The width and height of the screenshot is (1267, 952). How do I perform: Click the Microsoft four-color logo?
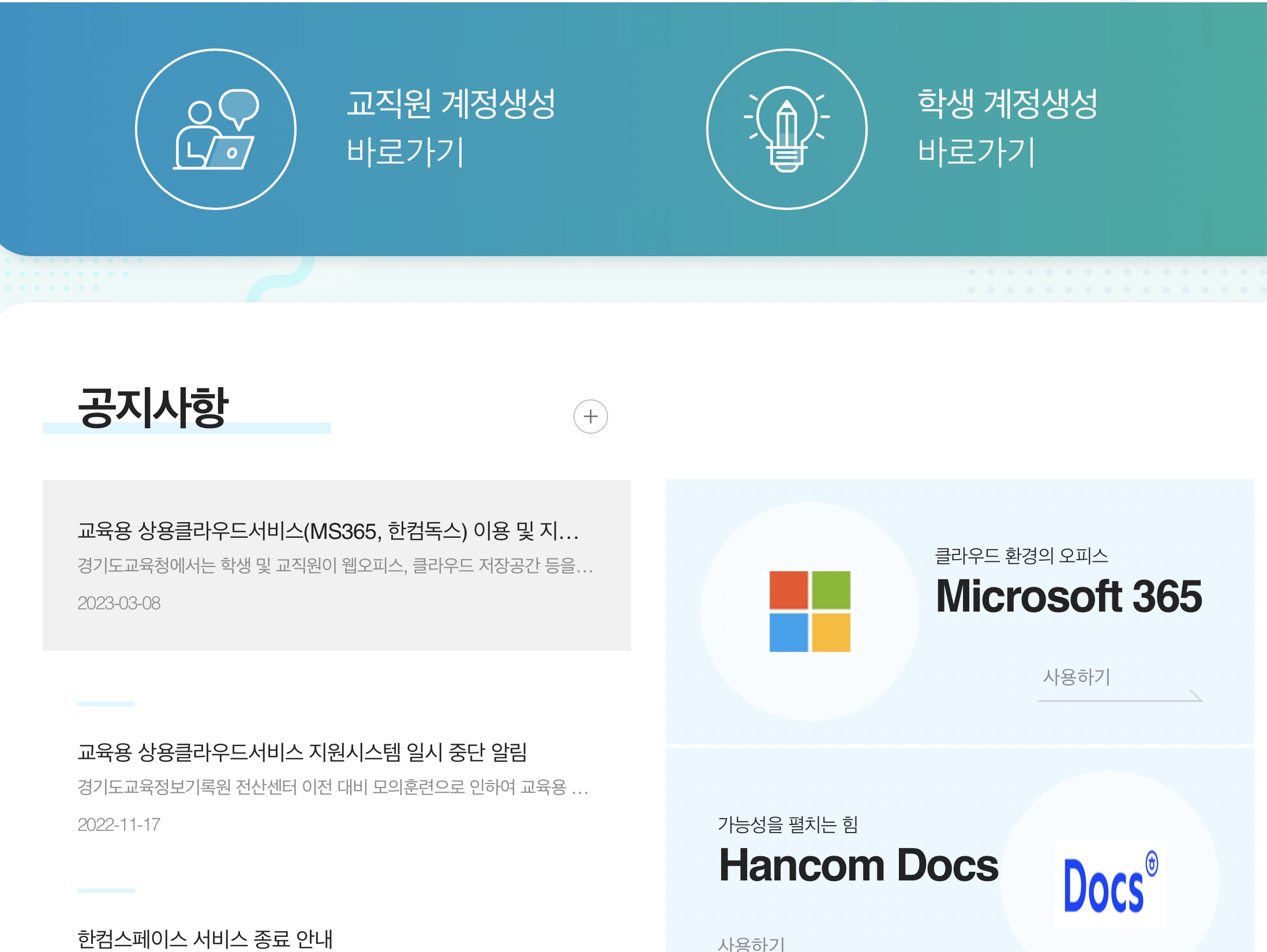[x=809, y=612]
